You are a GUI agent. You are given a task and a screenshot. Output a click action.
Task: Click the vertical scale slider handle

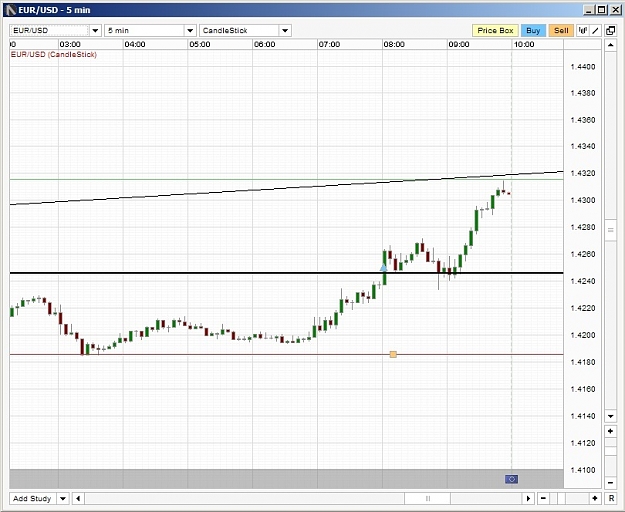pyautogui.click(x=610, y=230)
